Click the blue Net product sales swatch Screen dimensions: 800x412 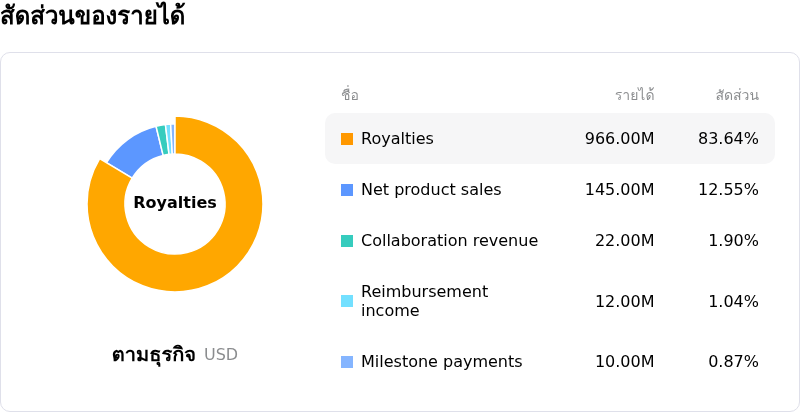[347, 190]
